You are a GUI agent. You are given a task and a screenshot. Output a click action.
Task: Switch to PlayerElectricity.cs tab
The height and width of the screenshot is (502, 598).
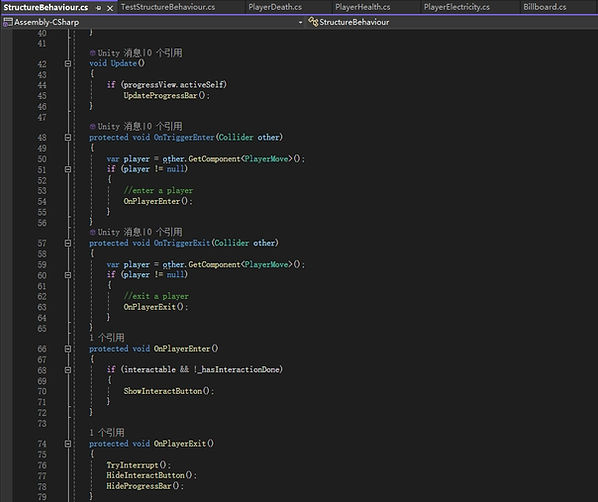(x=457, y=7)
